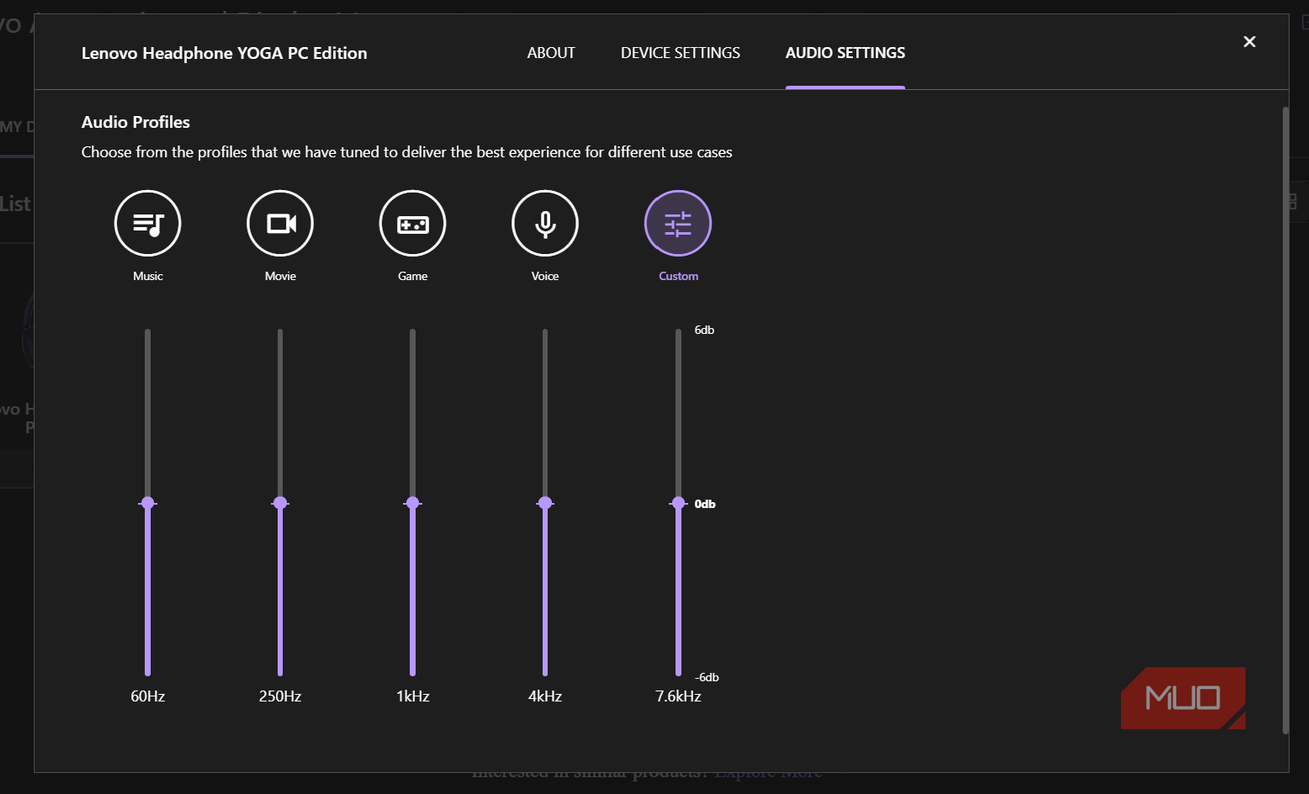
Task: Click the 4kHz frequency label
Action: [545, 696]
